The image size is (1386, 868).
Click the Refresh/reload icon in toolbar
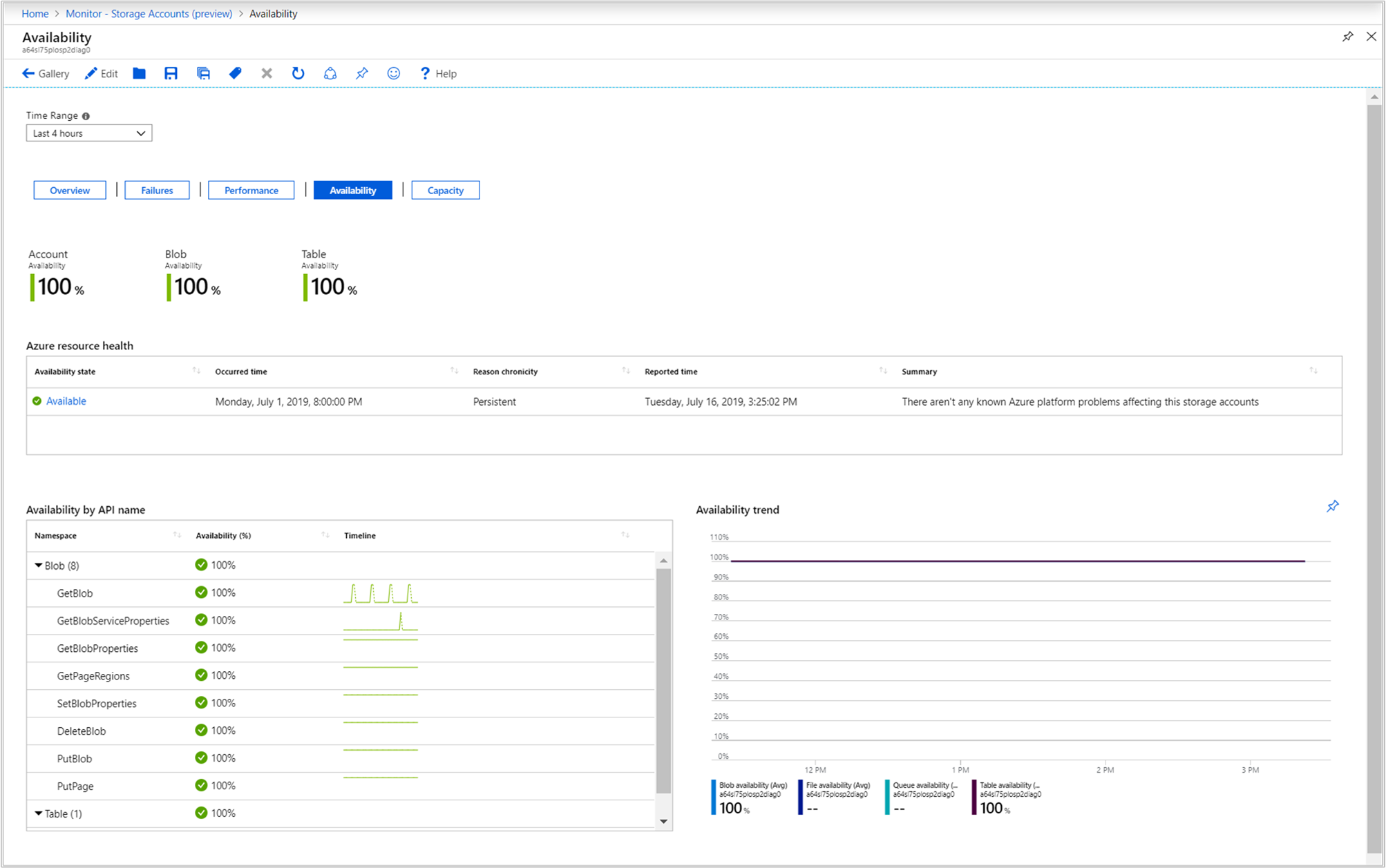298,73
